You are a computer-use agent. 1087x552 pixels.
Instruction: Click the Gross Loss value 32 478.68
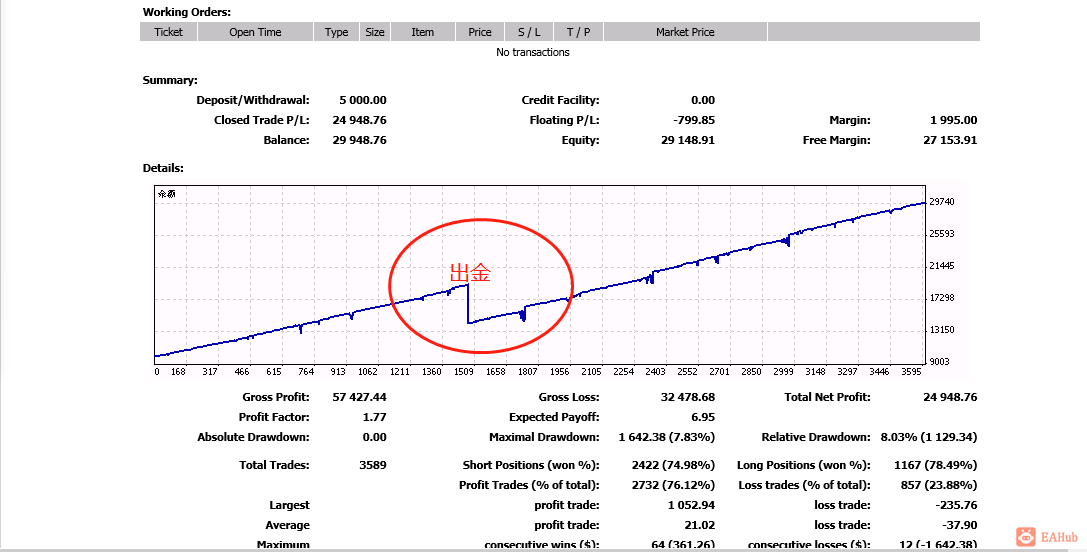click(688, 397)
